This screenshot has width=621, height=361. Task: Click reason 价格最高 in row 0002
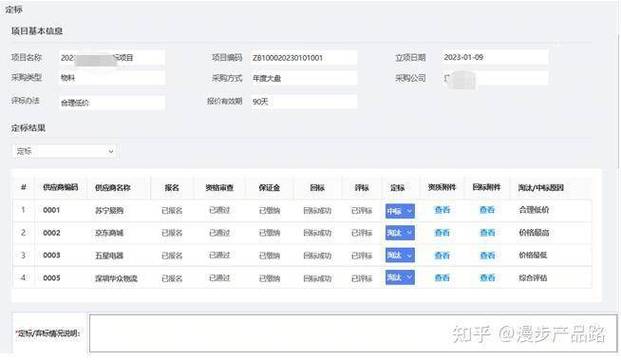coord(534,233)
